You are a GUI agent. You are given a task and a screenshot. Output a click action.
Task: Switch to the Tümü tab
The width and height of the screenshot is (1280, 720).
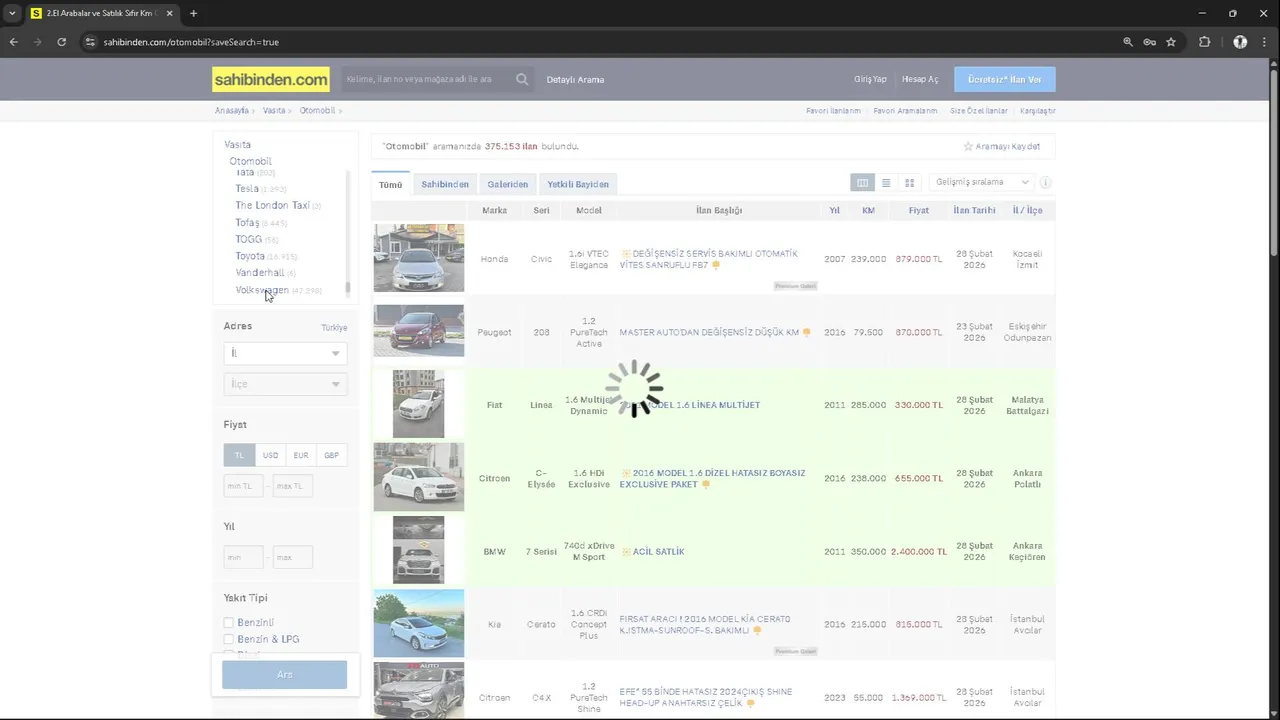point(390,184)
